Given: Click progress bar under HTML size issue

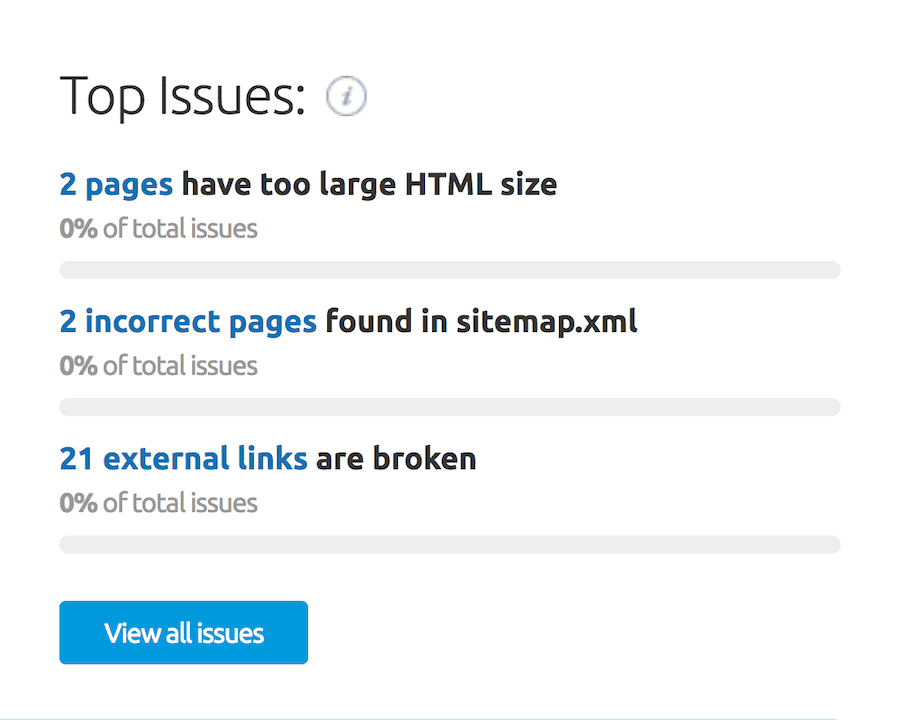Looking at the screenshot, I should click(x=450, y=270).
